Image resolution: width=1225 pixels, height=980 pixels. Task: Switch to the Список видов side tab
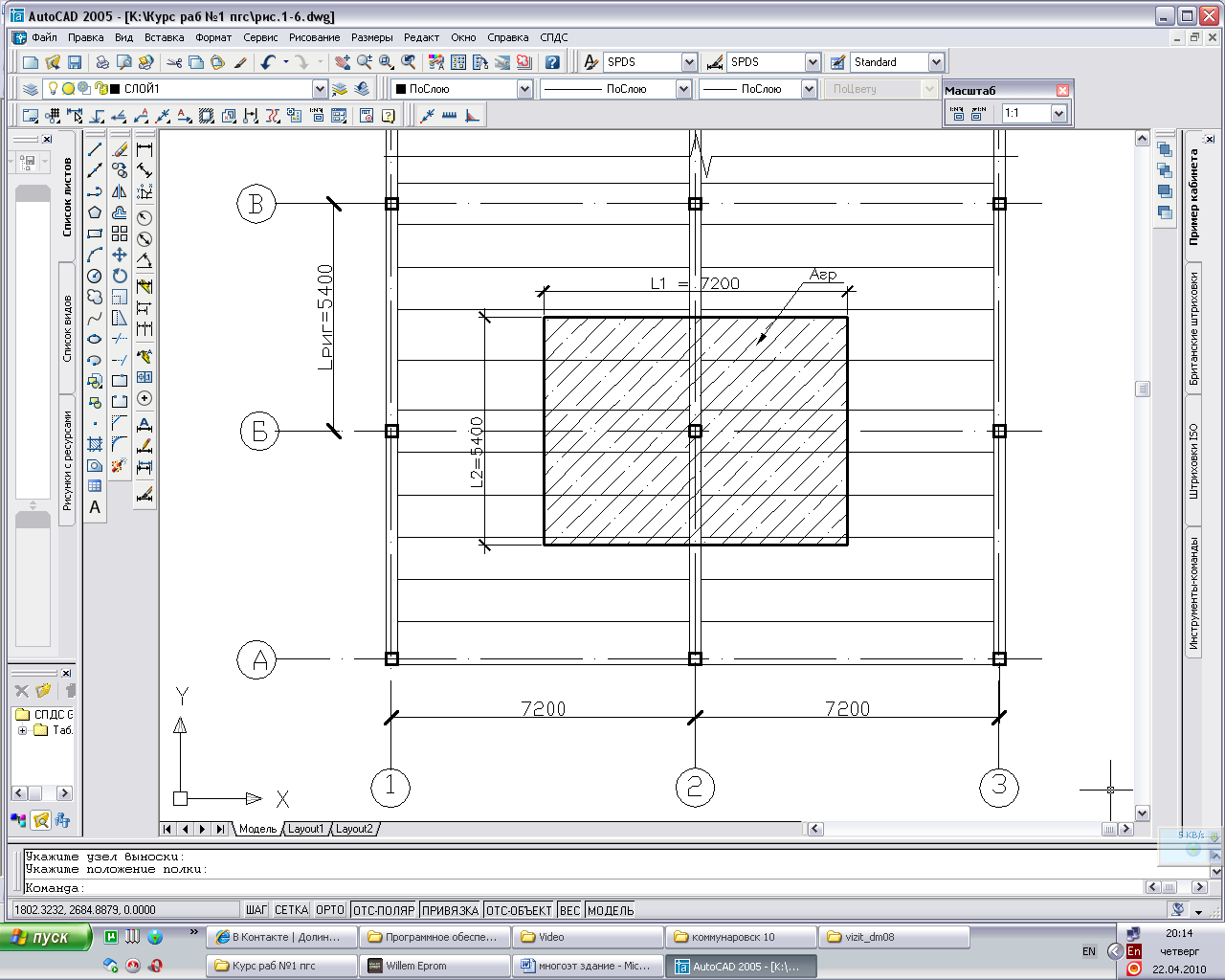[x=67, y=328]
